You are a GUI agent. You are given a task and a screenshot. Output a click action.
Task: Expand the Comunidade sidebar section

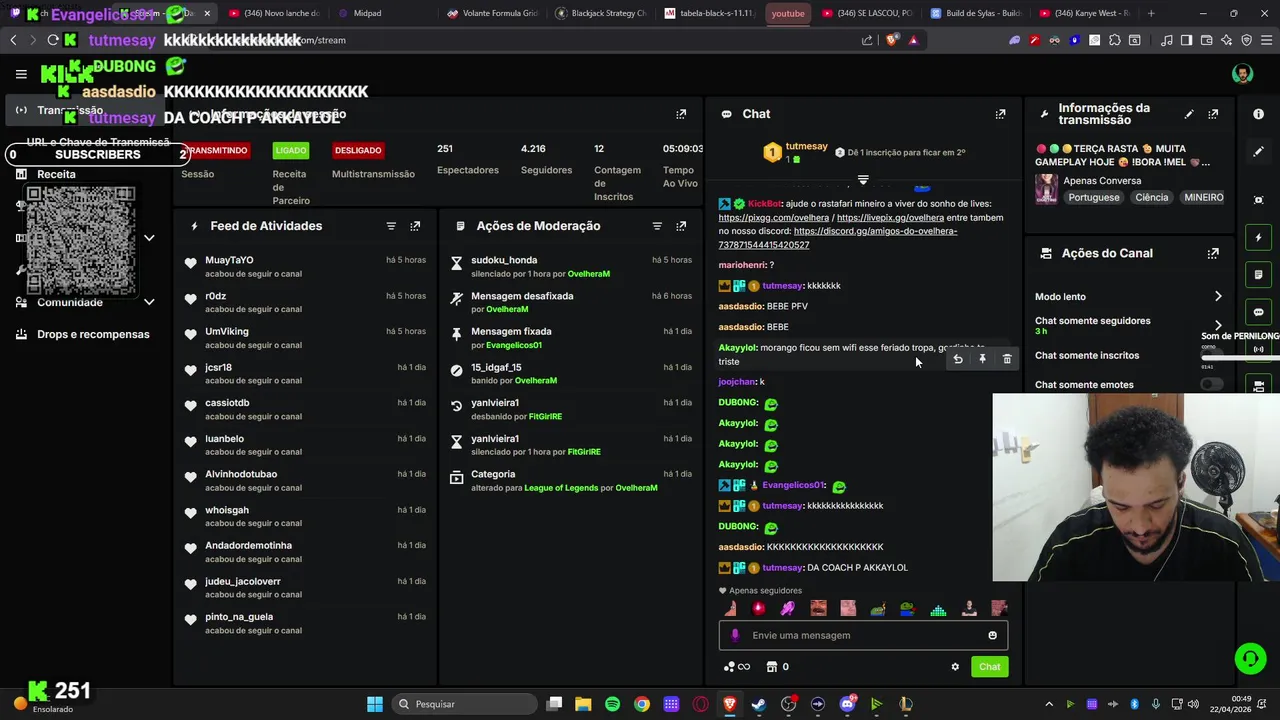click(x=149, y=302)
